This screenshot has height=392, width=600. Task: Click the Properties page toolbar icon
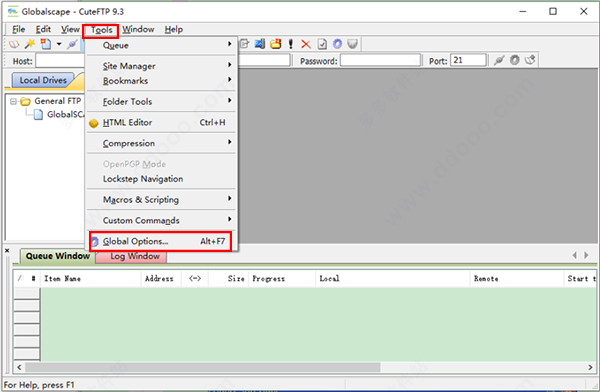(x=322, y=44)
